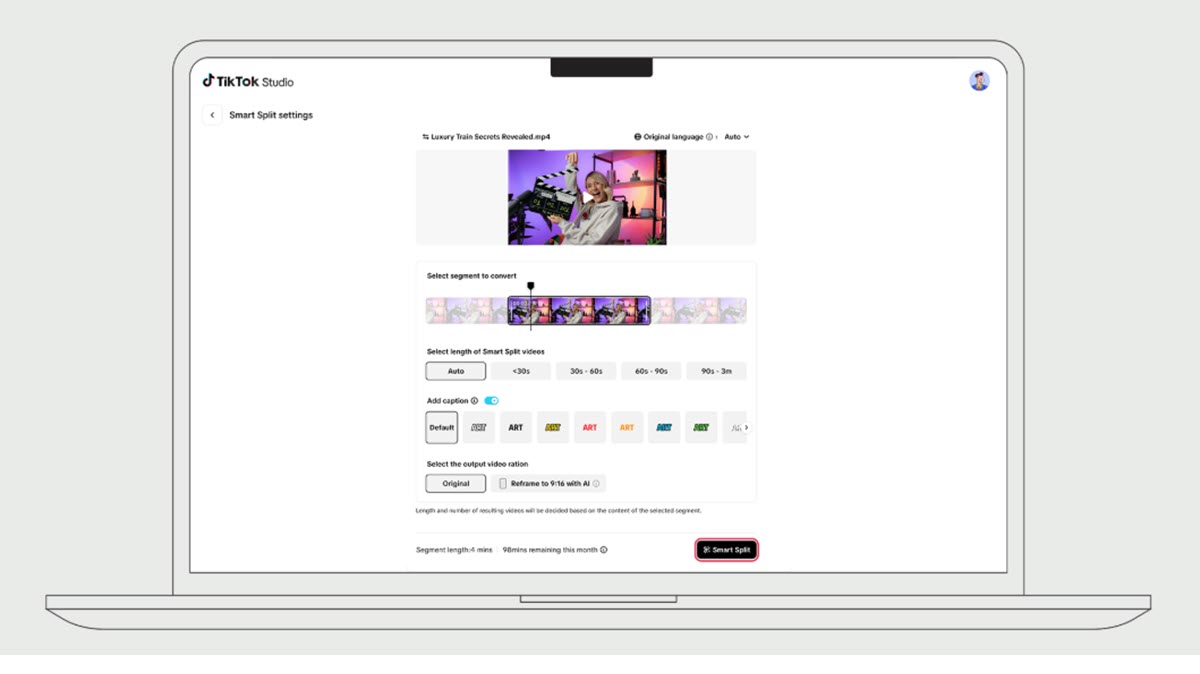Disable the Add caption toggle
The image size is (1200, 674).
(x=491, y=399)
